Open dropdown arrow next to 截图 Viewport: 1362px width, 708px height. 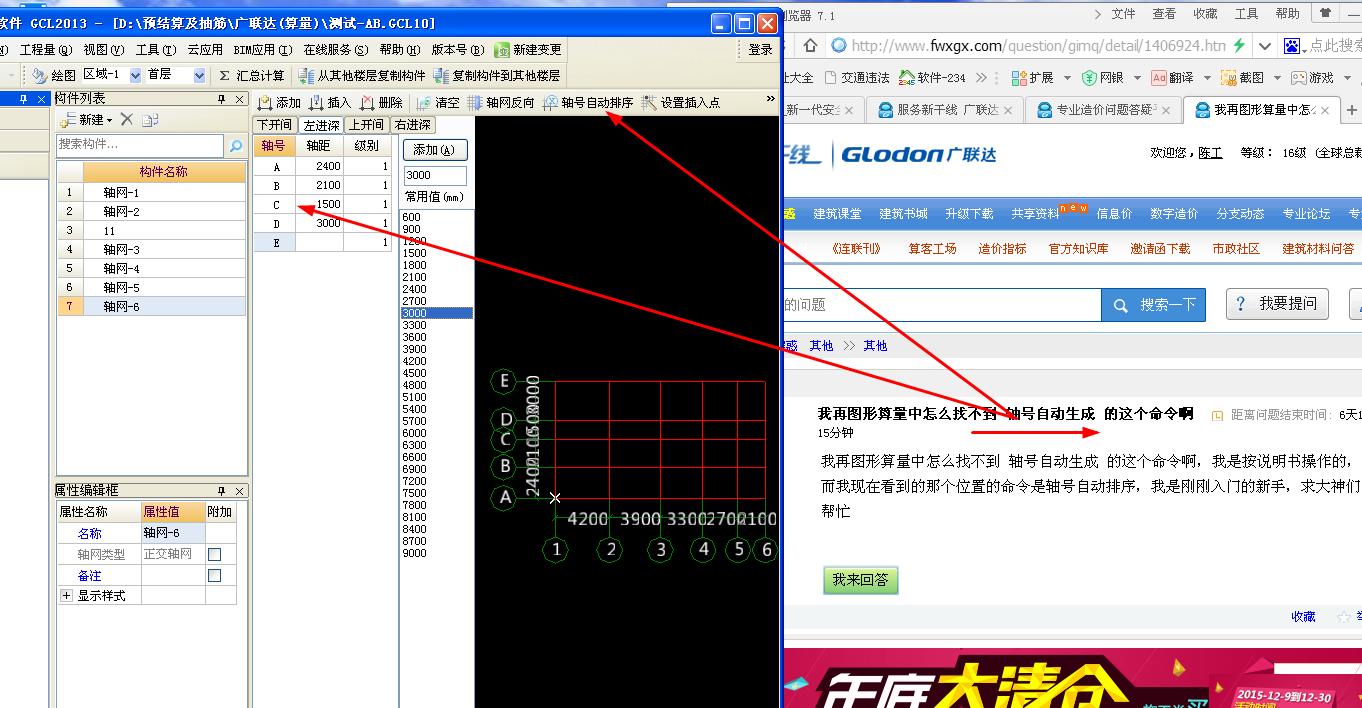click(x=1275, y=77)
